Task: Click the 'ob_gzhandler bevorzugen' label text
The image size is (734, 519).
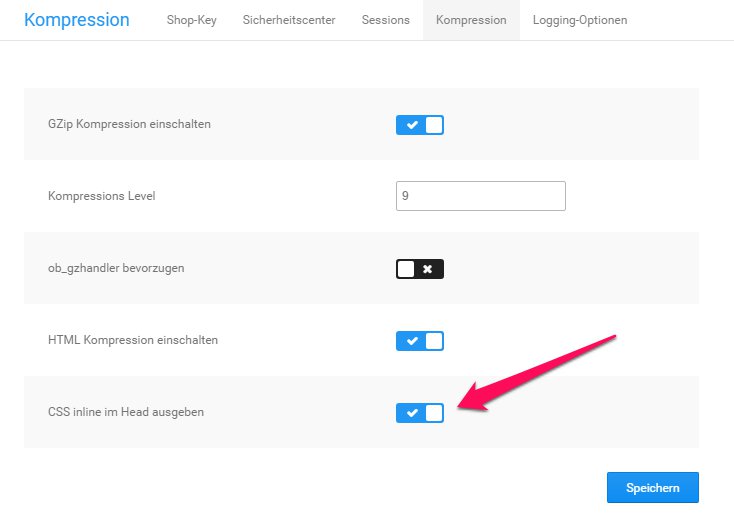Action: (116, 268)
